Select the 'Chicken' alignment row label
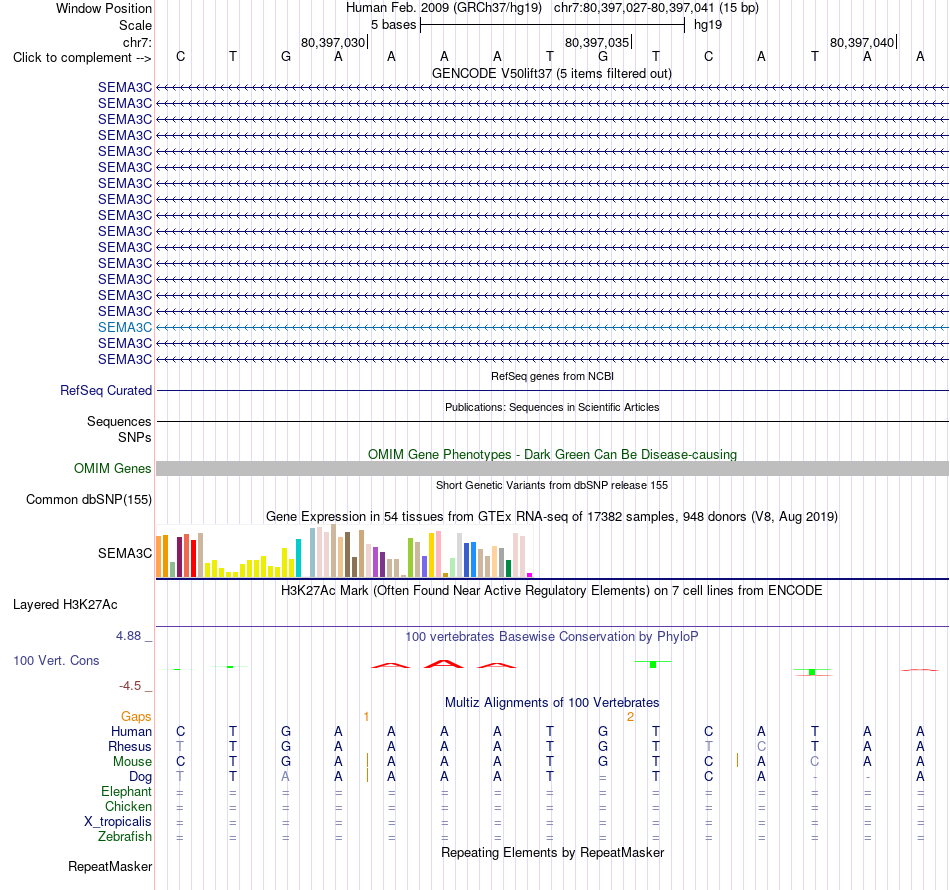950x890 pixels. tap(128, 806)
